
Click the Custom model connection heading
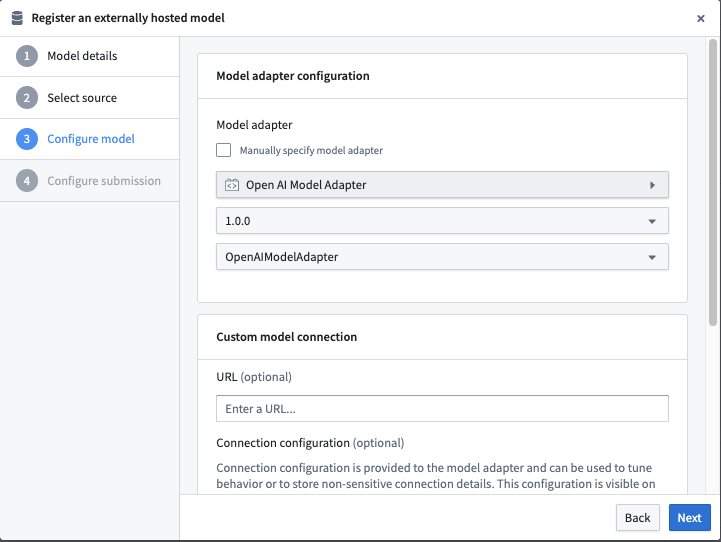[x=286, y=337]
